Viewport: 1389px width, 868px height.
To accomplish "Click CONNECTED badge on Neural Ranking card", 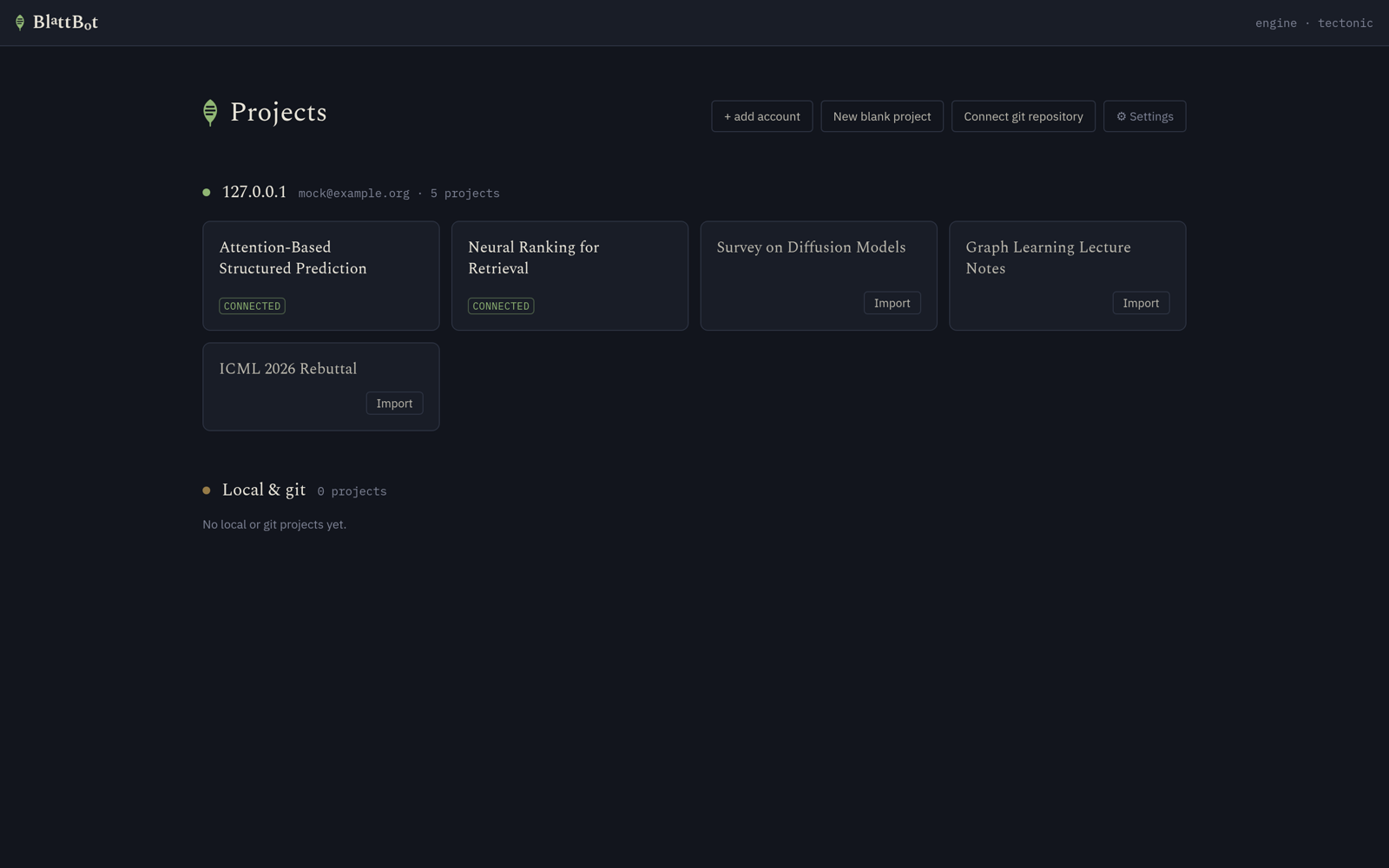I will (501, 306).
